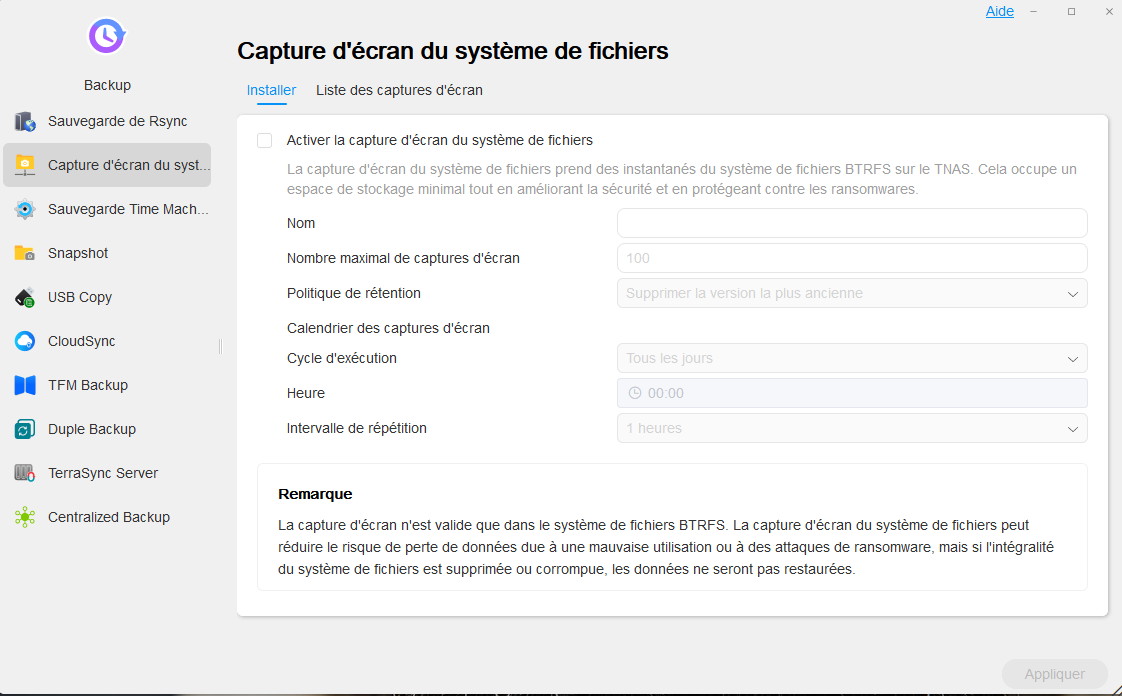The height and width of the screenshot is (696, 1122).
Task: Minimize the Backup window
Action: tap(1034, 11)
